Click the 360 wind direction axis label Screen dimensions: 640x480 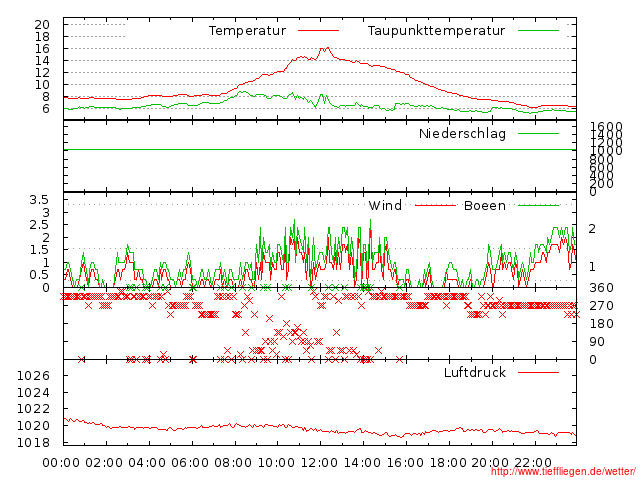(x=601, y=288)
